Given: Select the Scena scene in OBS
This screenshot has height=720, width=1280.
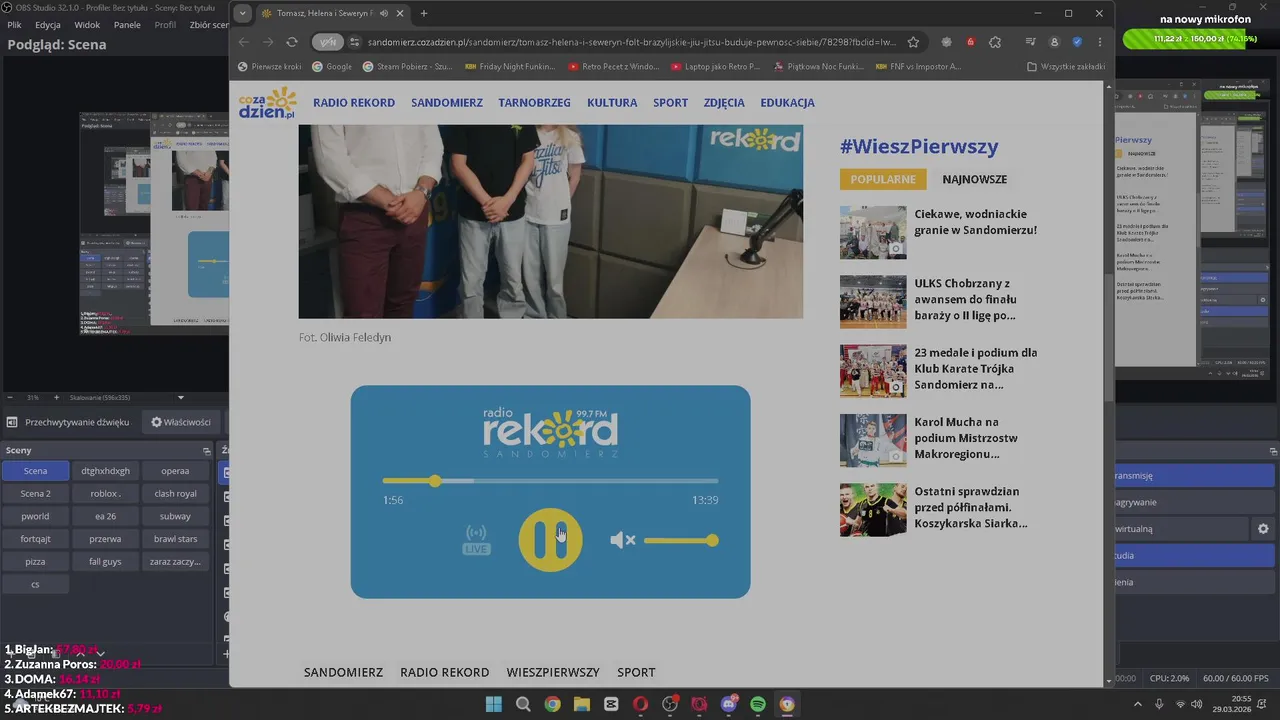Looking at the screenshot, I should tap(35, 471).
